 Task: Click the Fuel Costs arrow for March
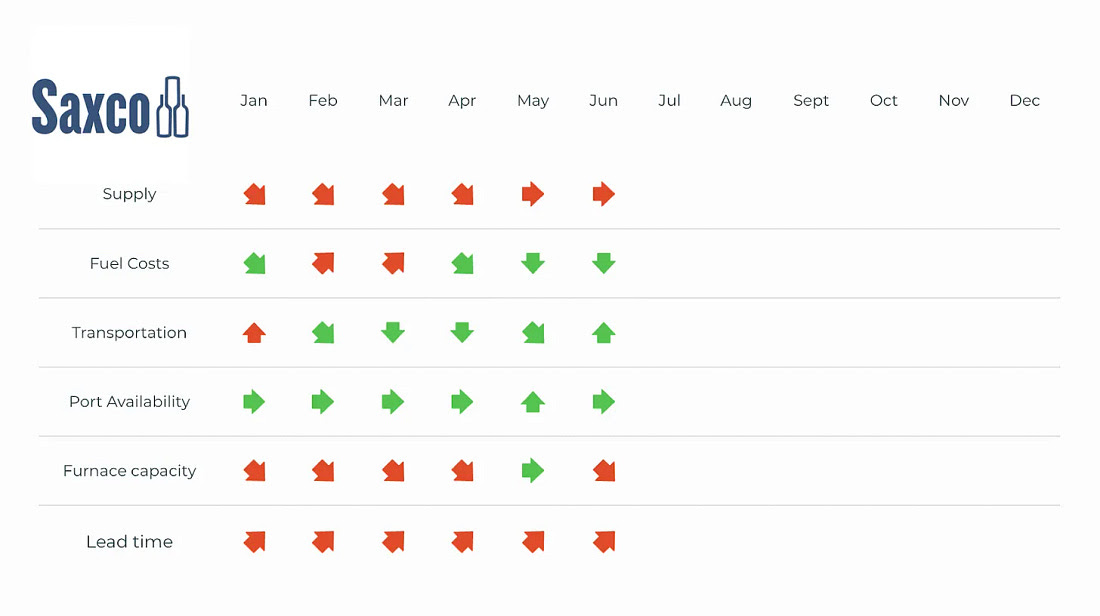pos(393,264)
